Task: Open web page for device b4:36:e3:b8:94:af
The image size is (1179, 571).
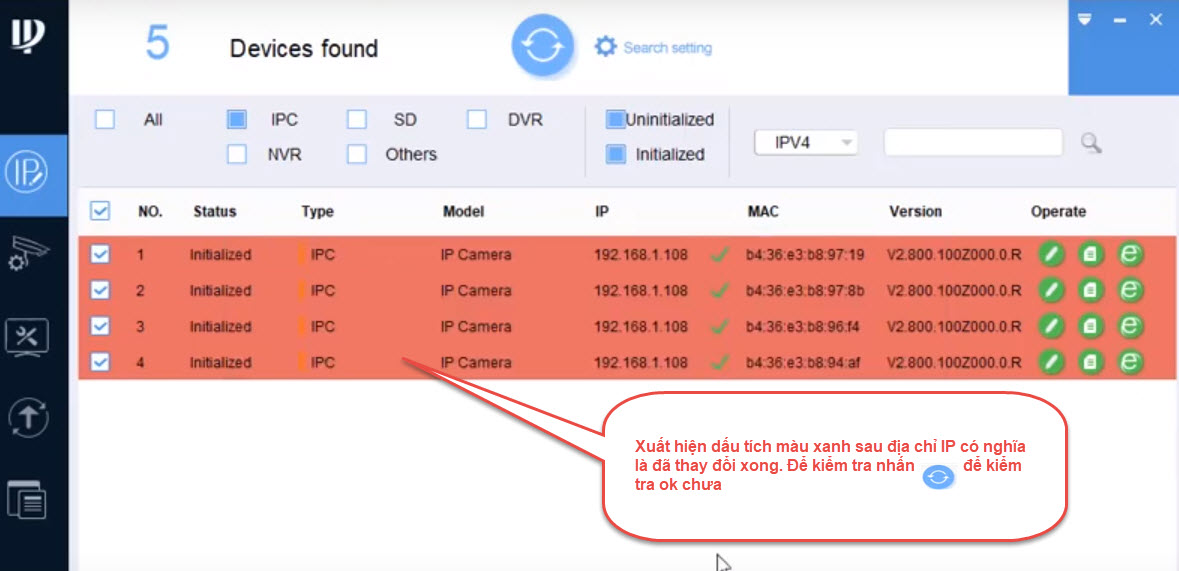Action: pyautogui.click(x=1129, y=362)
